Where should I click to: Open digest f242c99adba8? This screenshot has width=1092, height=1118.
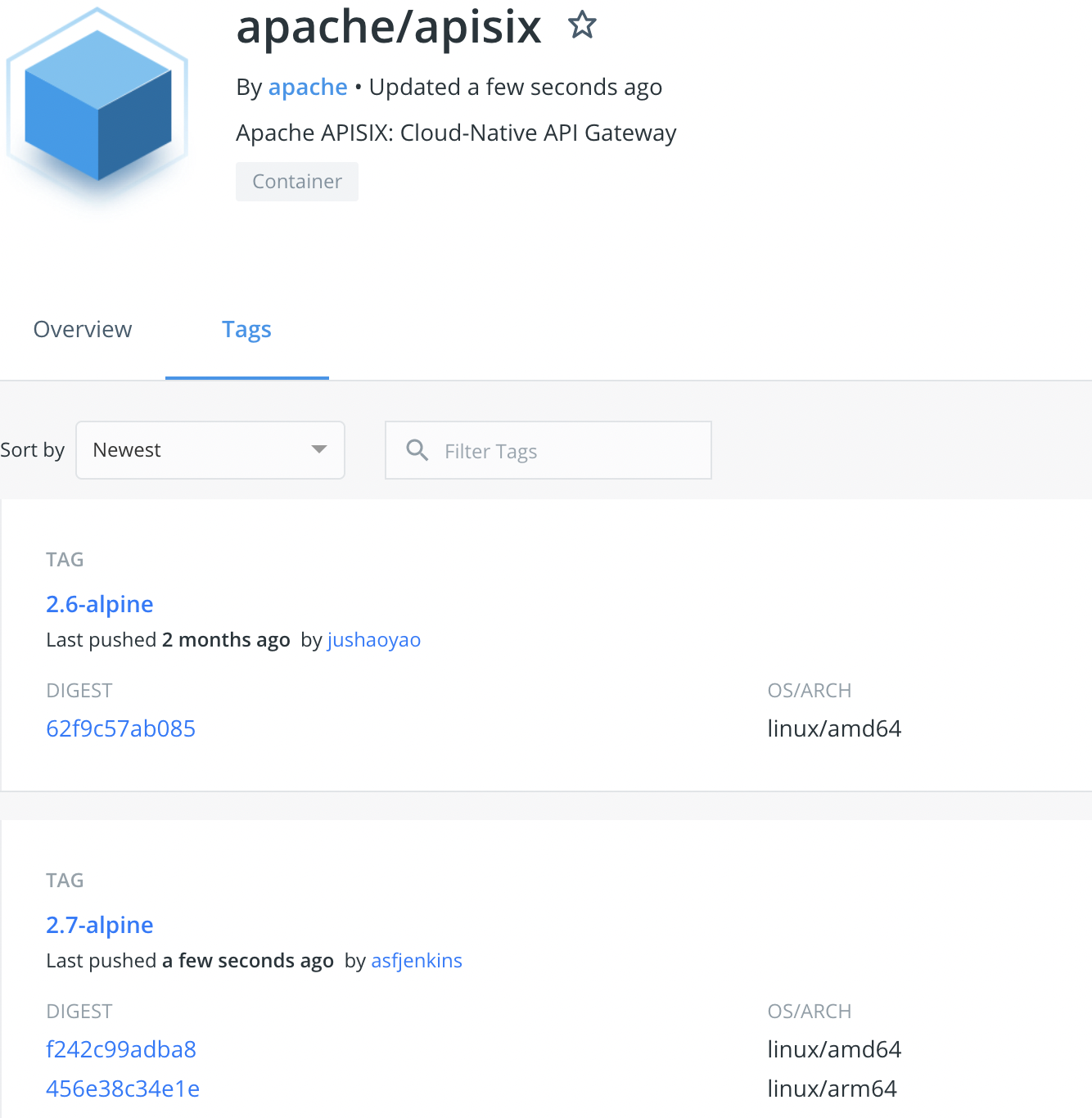coord(121,1049)
